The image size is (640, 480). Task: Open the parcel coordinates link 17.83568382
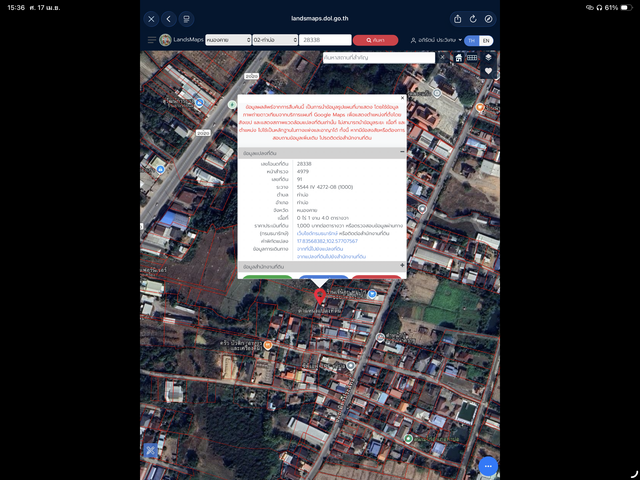click(327, 241)
